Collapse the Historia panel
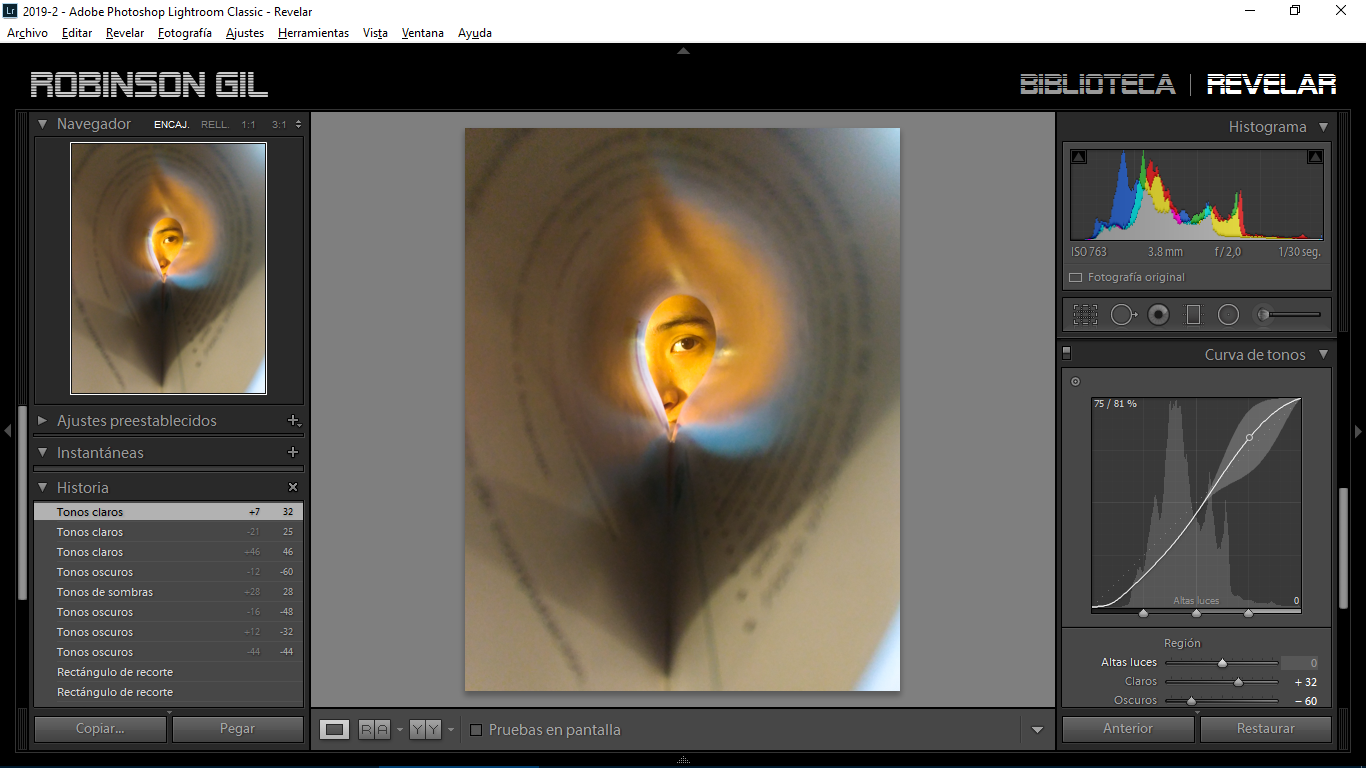 [x=43, y=487]
